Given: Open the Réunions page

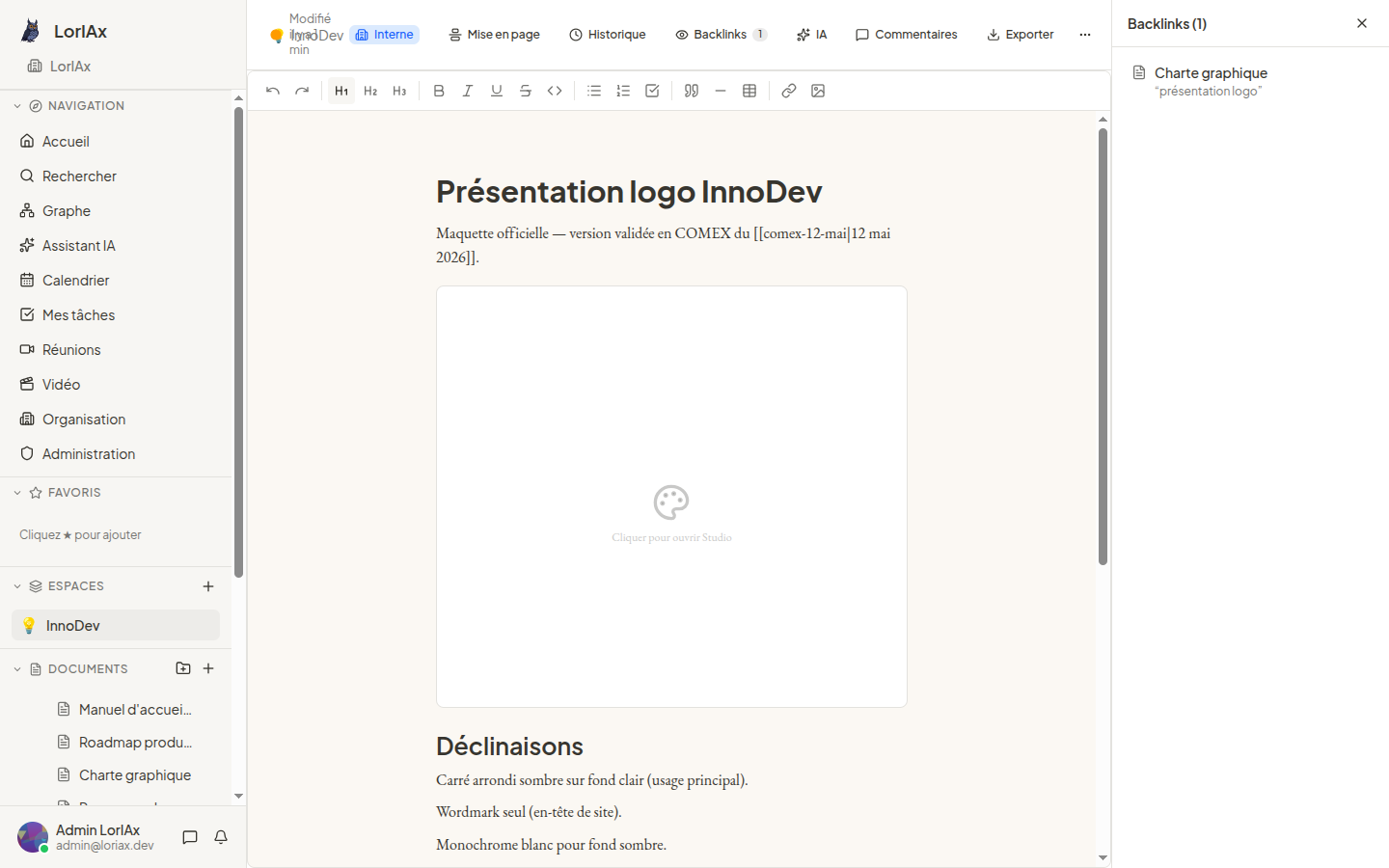Looking at the screenshot, I should [x=116, y=350].
